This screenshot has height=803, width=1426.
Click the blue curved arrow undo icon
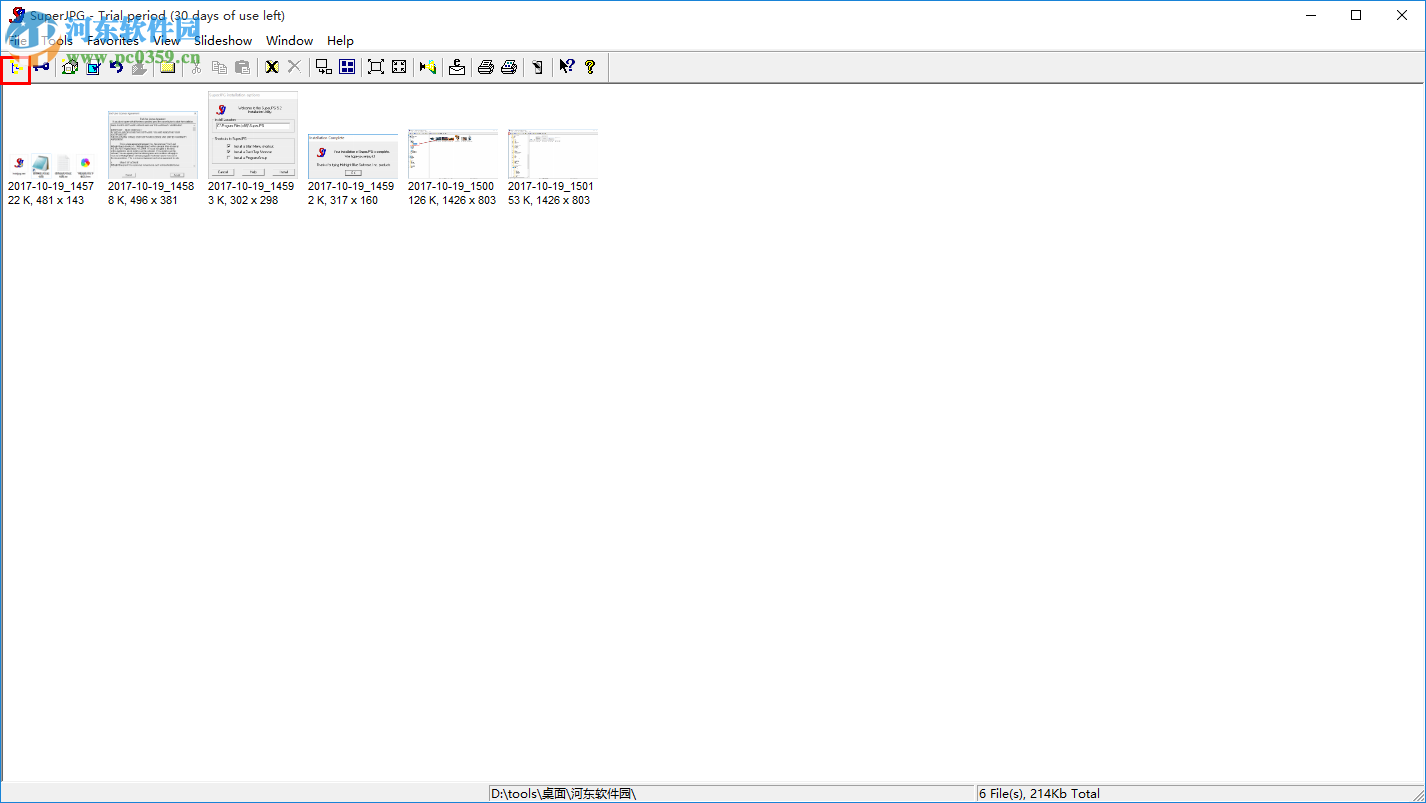[x=117, y=67]
